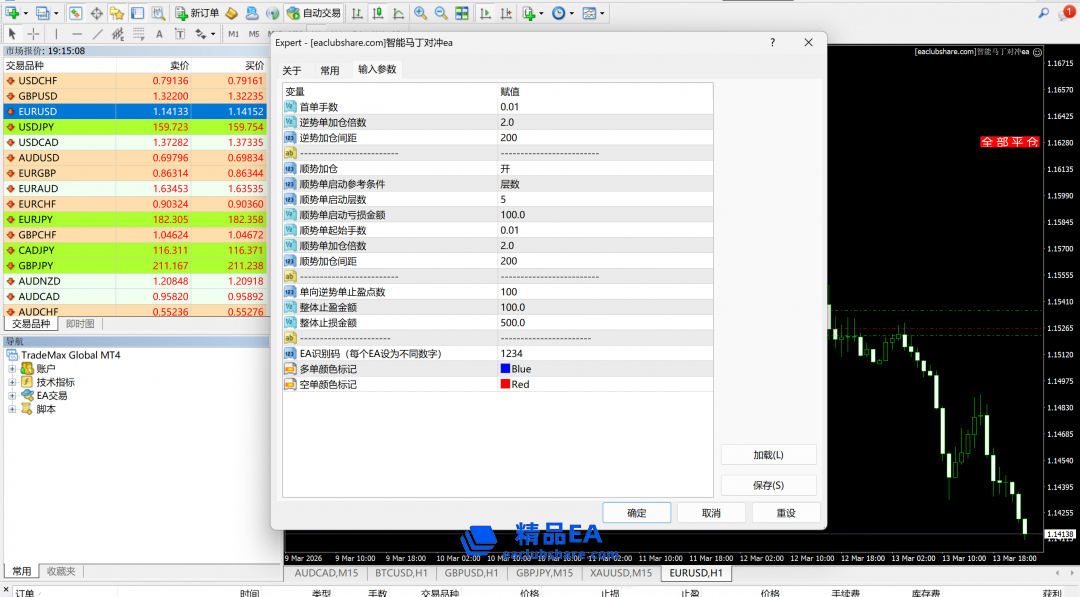Switch to the 常用 tab in the dialog
Image resolution: width=1080 pixels, height=597 pixels.
click(329, 70)
